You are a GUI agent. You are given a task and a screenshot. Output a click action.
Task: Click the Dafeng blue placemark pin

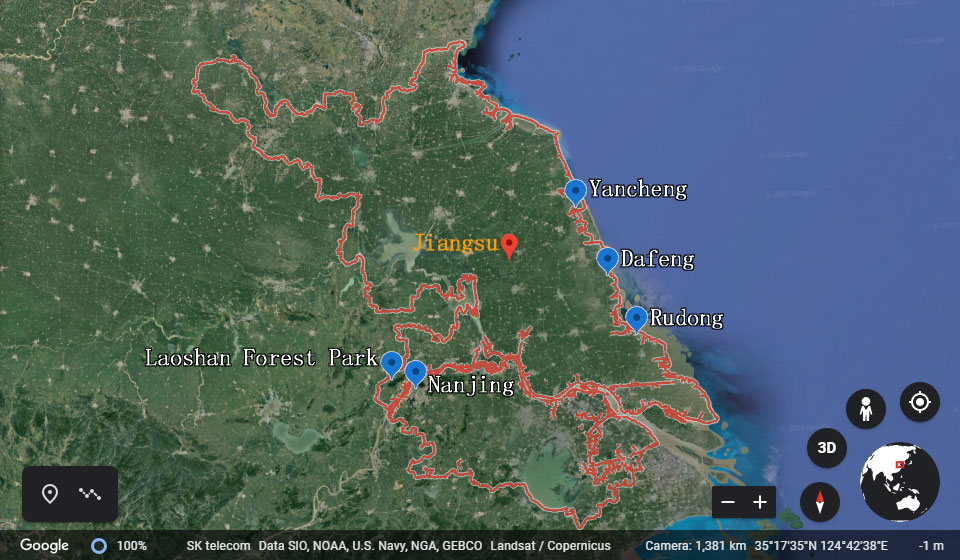pyautogui.click(x=607, y=261)
